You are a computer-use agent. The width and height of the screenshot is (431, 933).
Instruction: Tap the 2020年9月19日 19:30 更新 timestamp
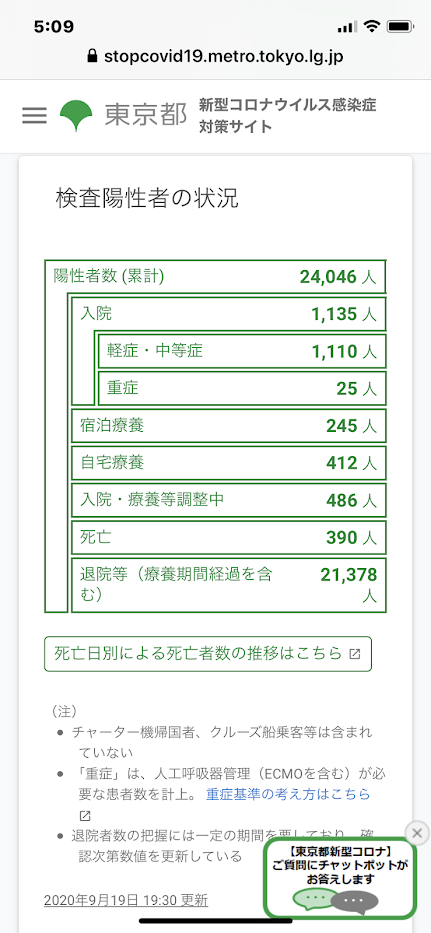point(126,900)
